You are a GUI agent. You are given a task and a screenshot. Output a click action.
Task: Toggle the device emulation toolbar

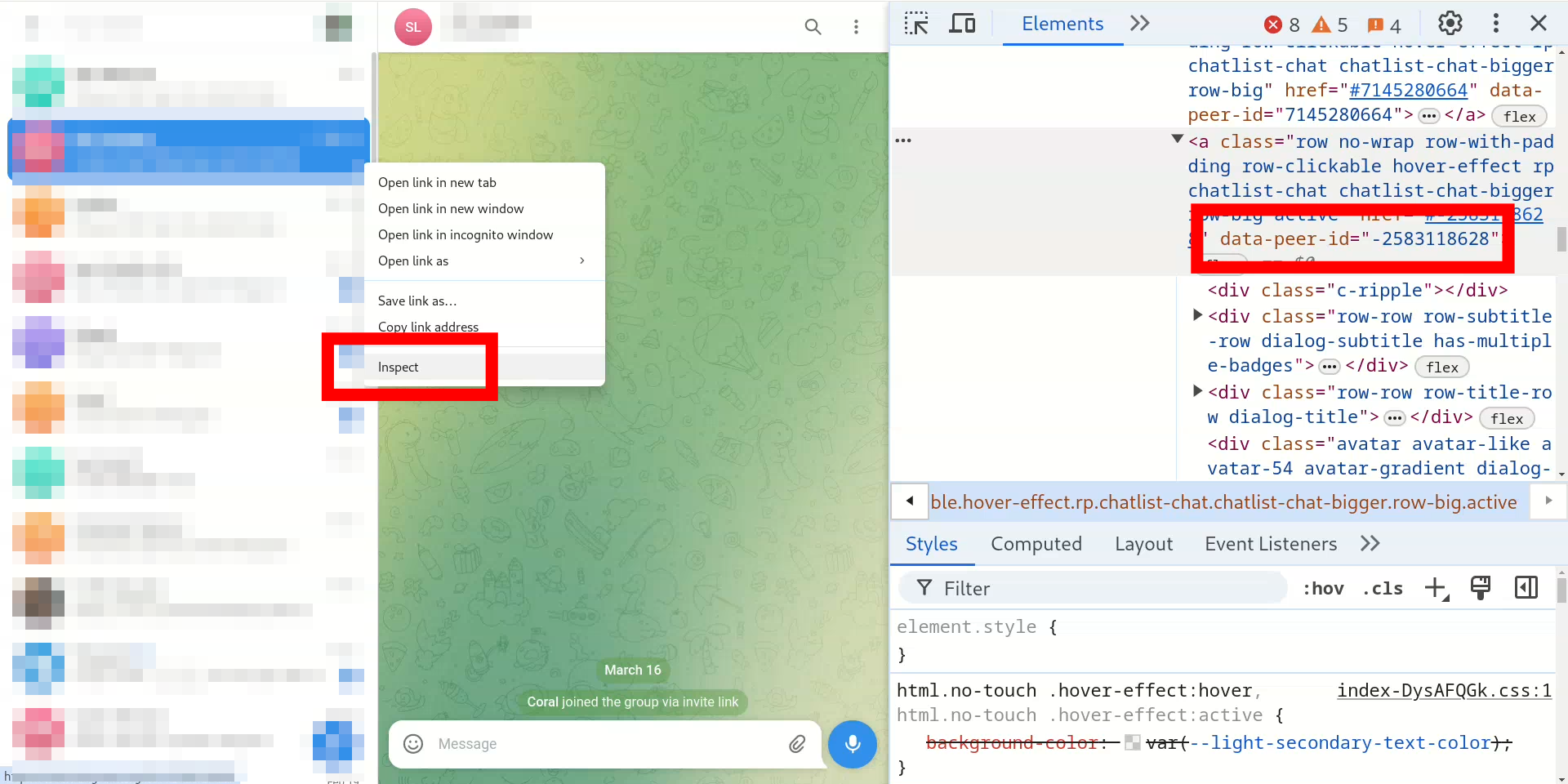coord(962,24)
